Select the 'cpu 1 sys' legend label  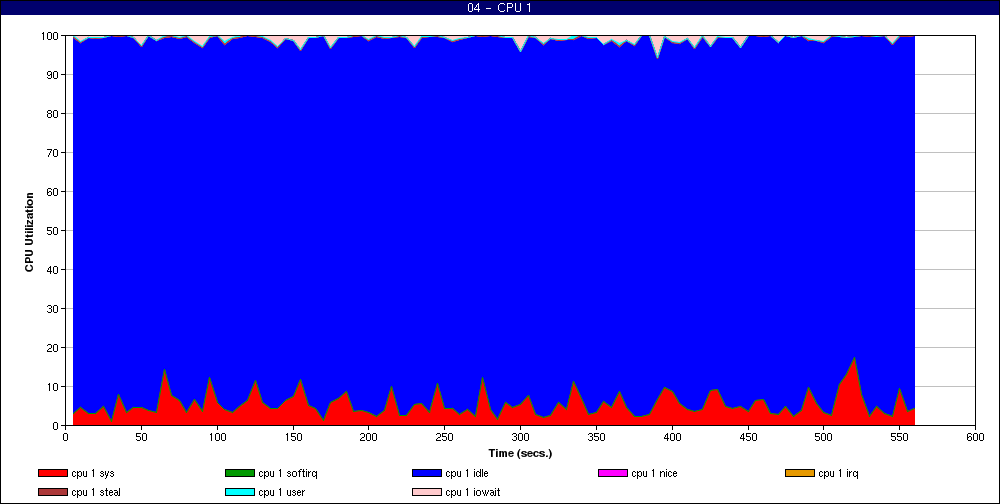point(92,473)
